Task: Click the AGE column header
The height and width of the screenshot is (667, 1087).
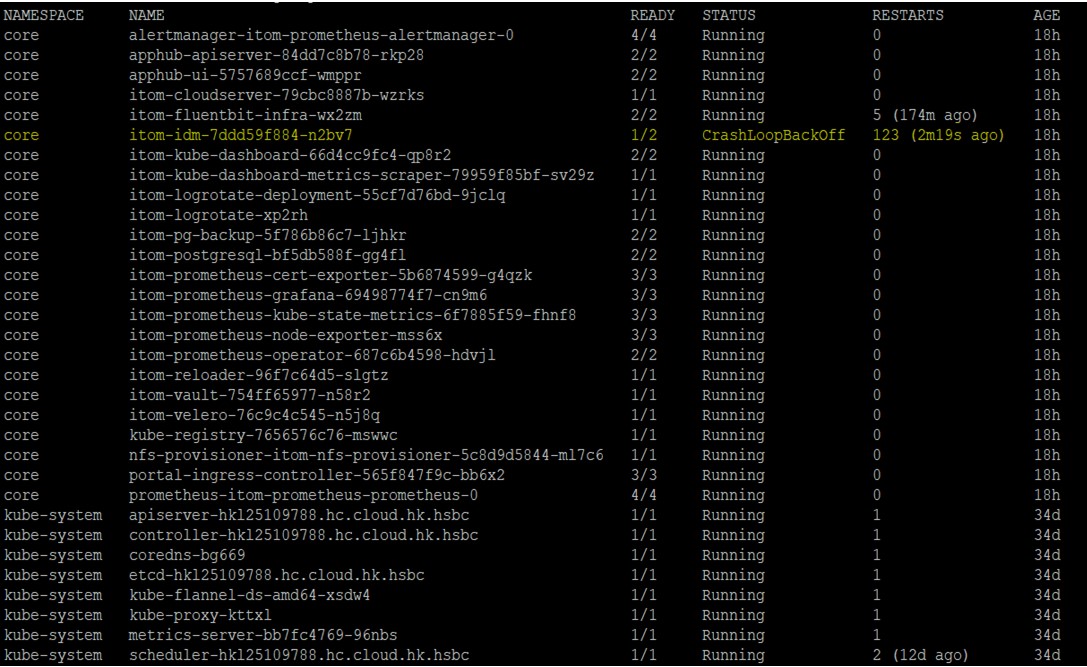Action: [x=1046, y=17]
